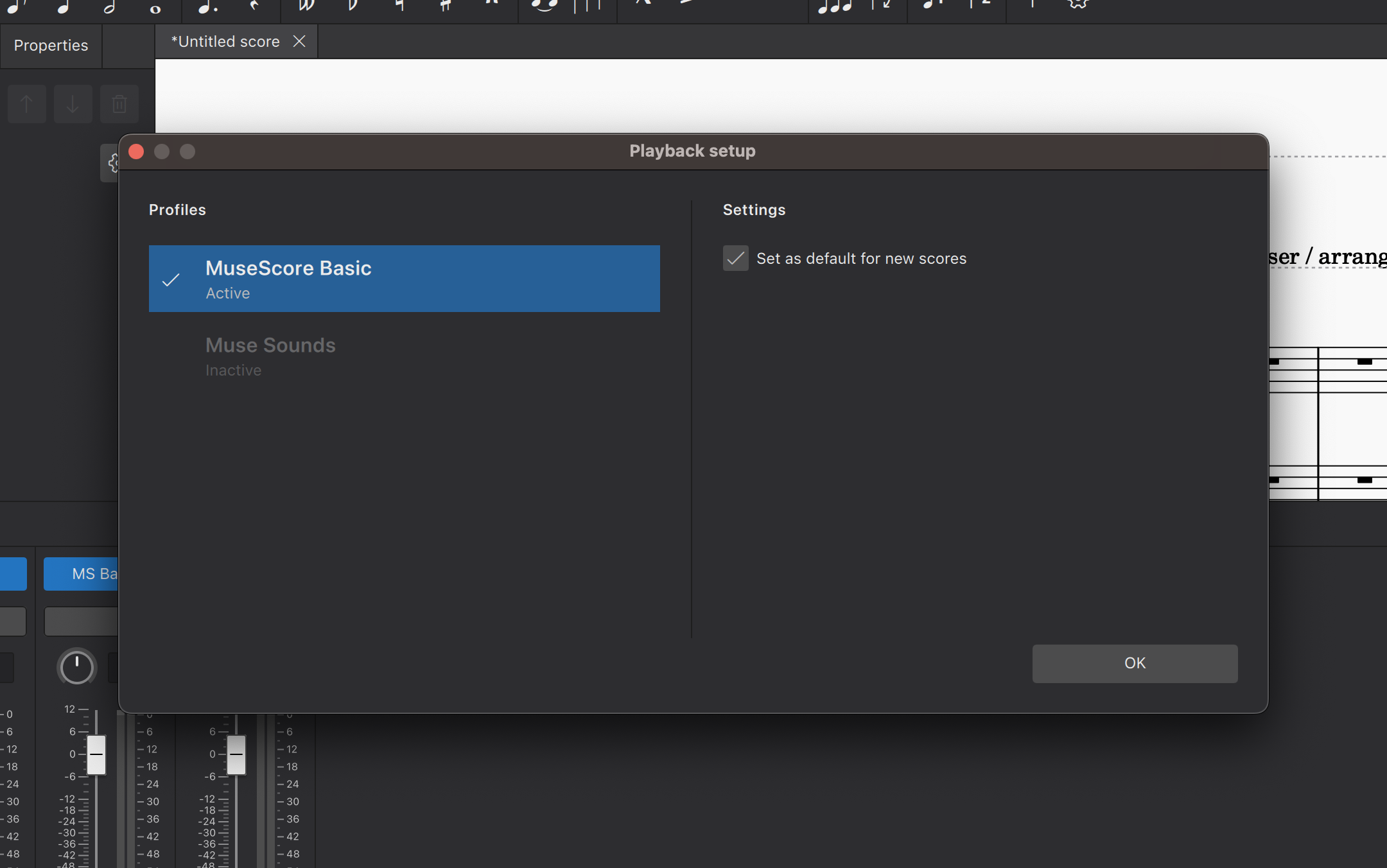Open the Properties tab
The width and height of the screenshot is (1387, 868).
pyautogui.click(x=51, y=46)
